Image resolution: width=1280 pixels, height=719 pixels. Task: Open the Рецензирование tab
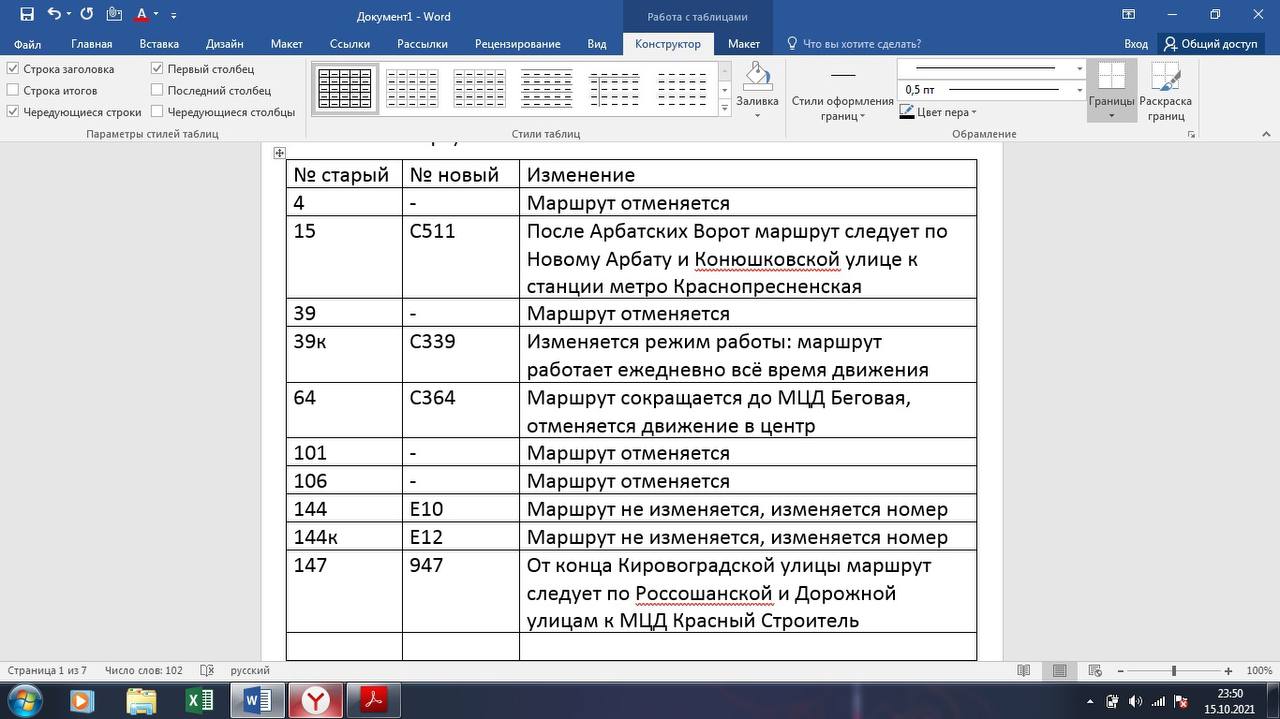[518, 44]
